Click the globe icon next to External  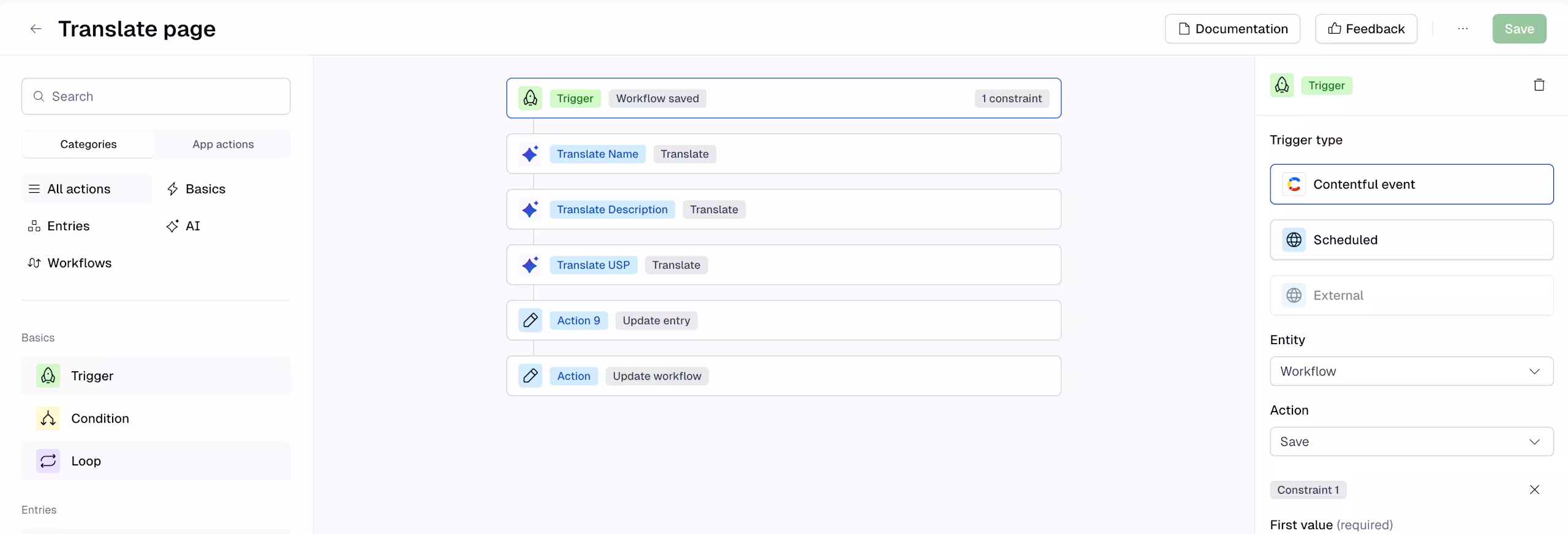pyautogui.click(x=1294, y=295)
